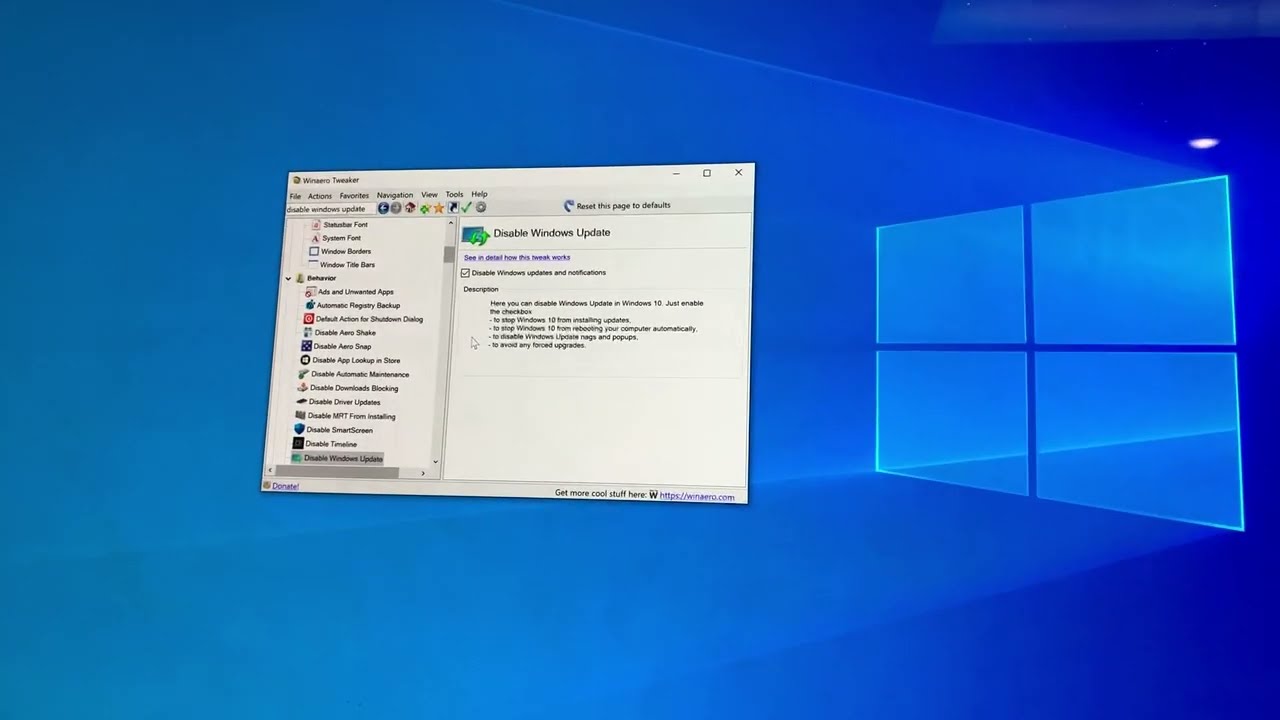Open favorites via the gold star icon
This screenshot has width=1280, height=720.
pos(438,208)
